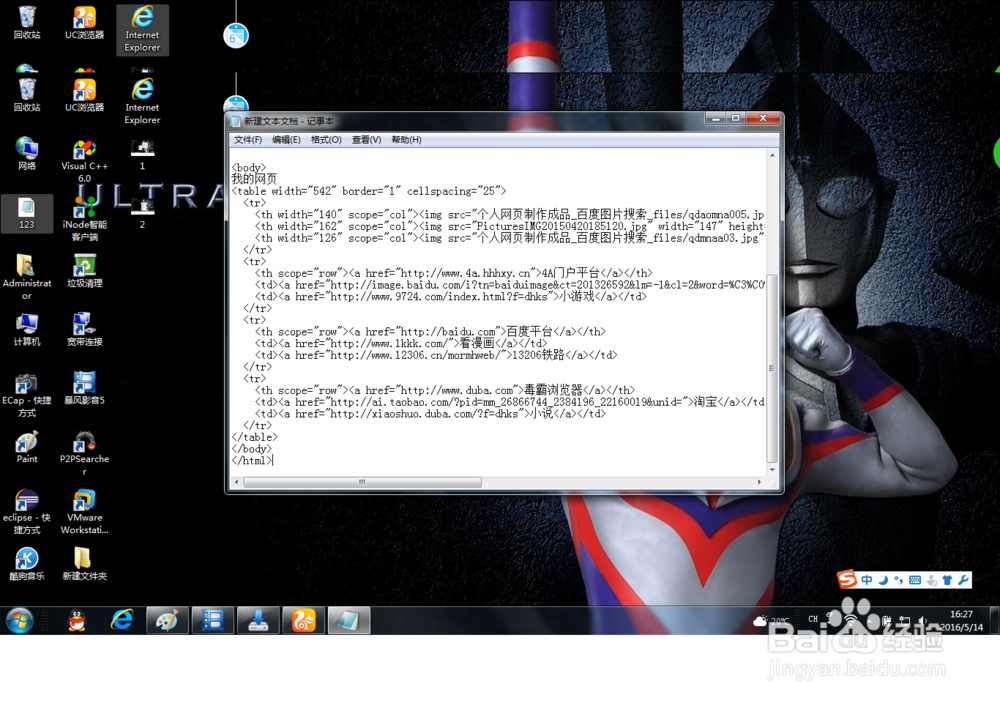
Task: Switch to Notepad taskbar button
Action: [x=349, y=620]
